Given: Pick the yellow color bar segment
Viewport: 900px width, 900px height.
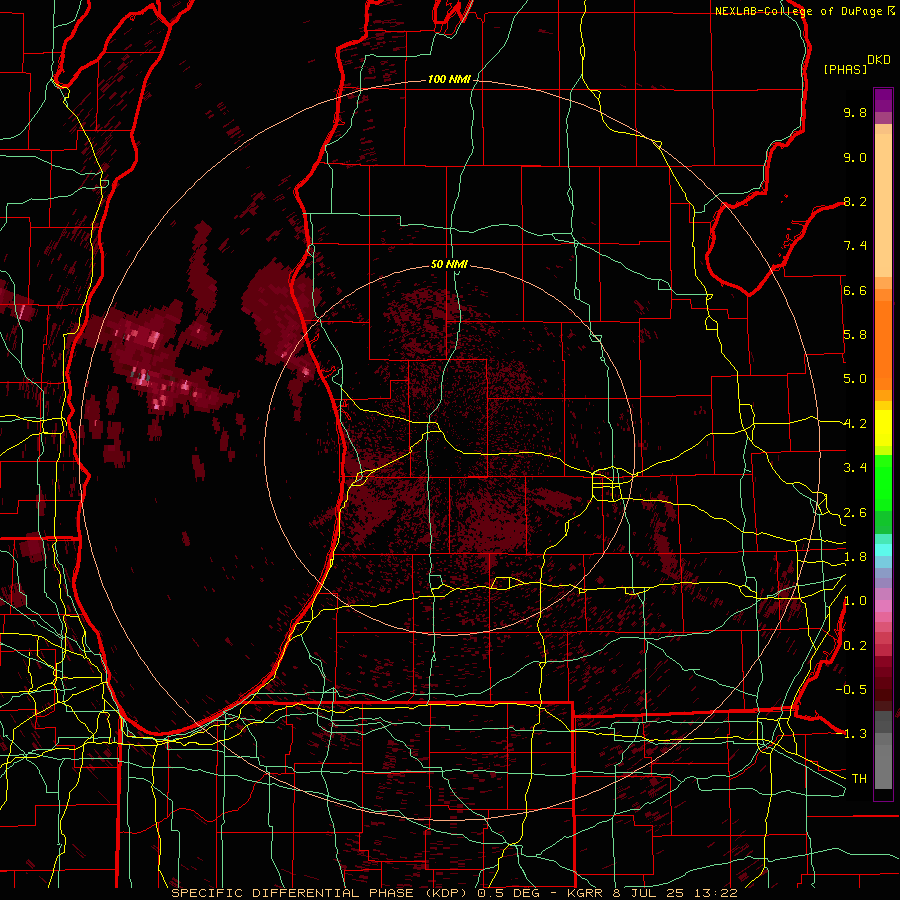Looking at the screenshot, I should pos(883,428).
